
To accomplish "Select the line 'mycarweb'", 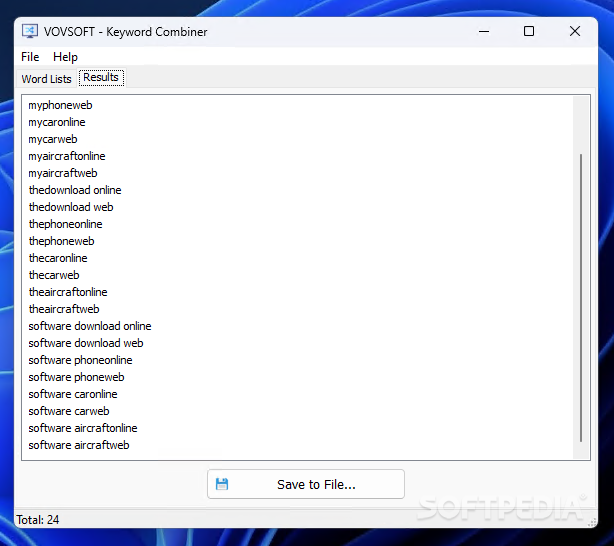I will coord(53,139).
